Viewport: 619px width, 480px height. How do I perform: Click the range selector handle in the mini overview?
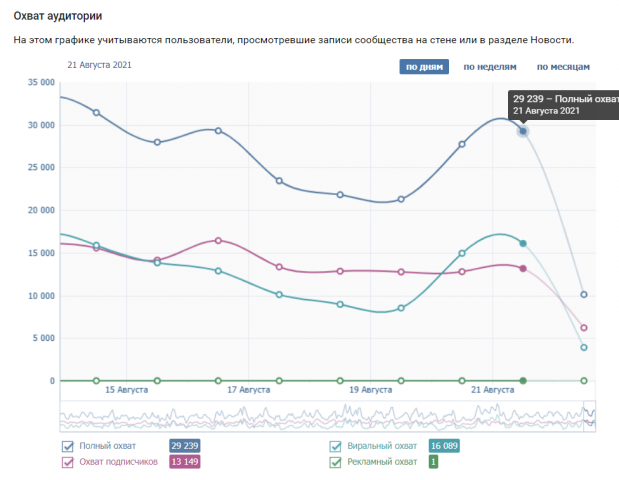point(589,417)
